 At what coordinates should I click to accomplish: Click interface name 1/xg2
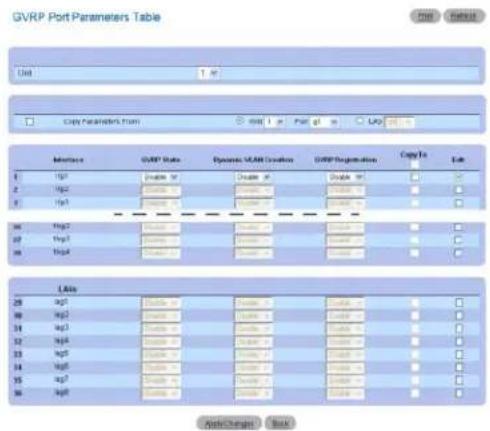(x=62, y=227)
